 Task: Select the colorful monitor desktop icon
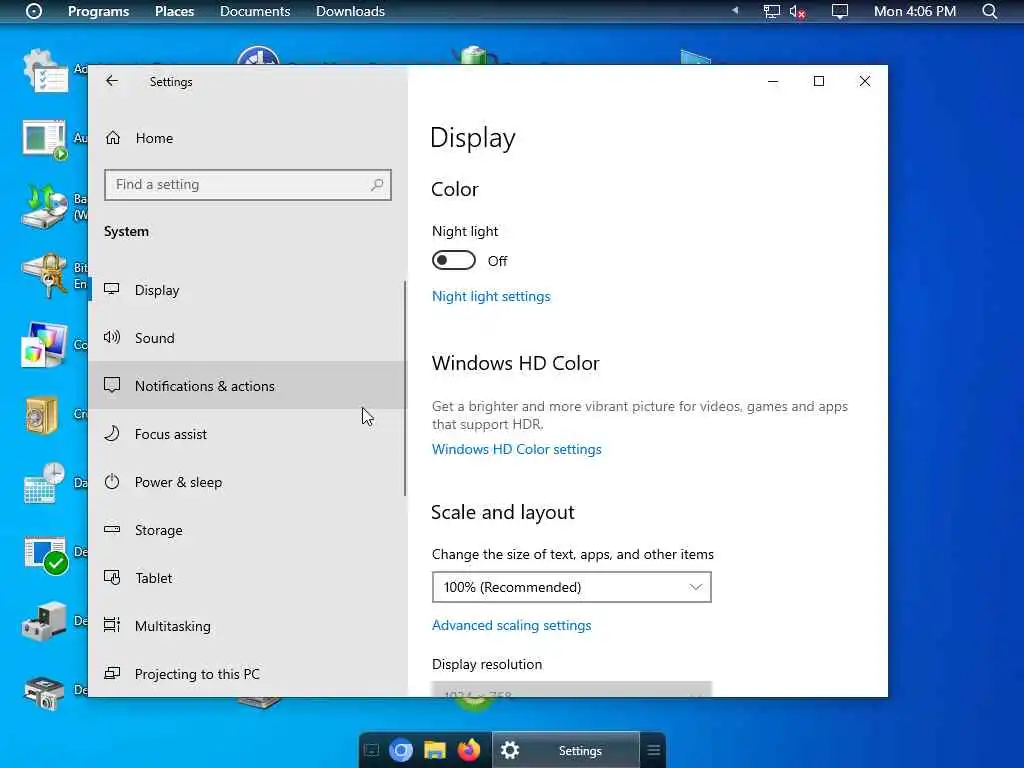coord(44,345)
